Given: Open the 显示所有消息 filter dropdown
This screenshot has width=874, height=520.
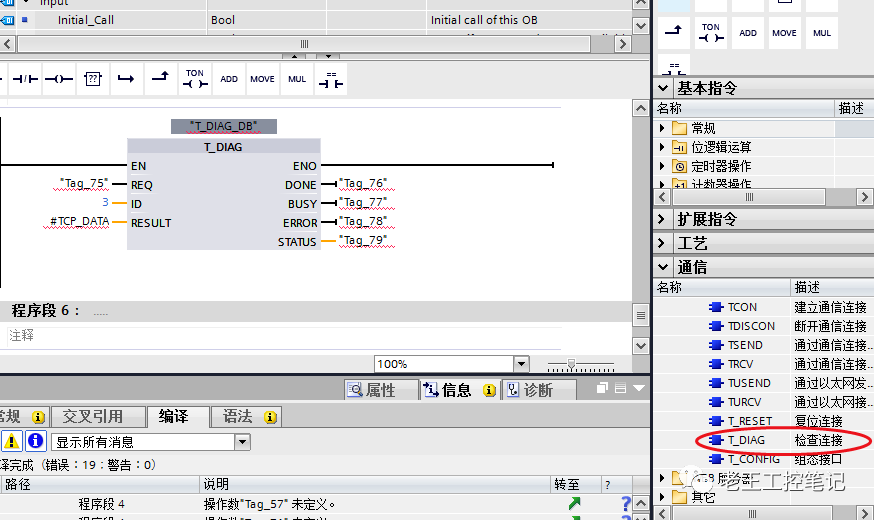Looking at the screenshot, I should tap(242, 442).
